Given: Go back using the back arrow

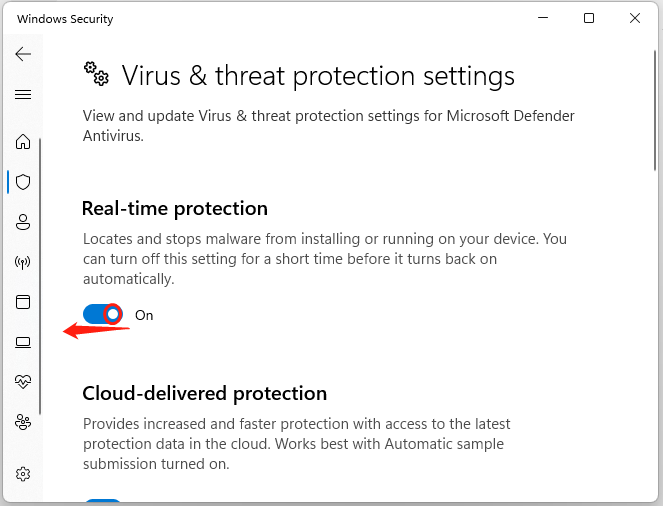Looking at the screenshot, I should (23, 54).
